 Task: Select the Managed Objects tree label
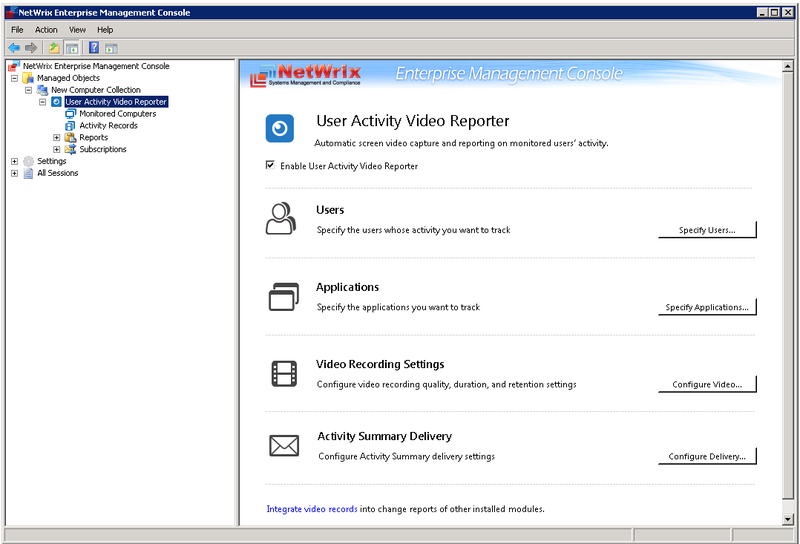coord(68,78)
